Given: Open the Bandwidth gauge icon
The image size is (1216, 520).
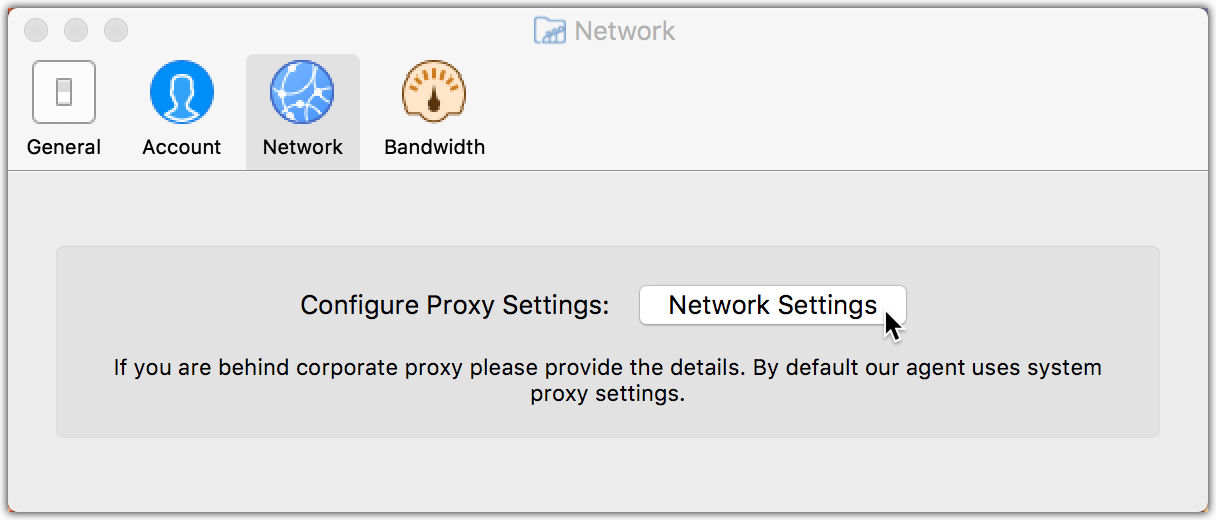Looking at the screenshot, I should [434, 92].
